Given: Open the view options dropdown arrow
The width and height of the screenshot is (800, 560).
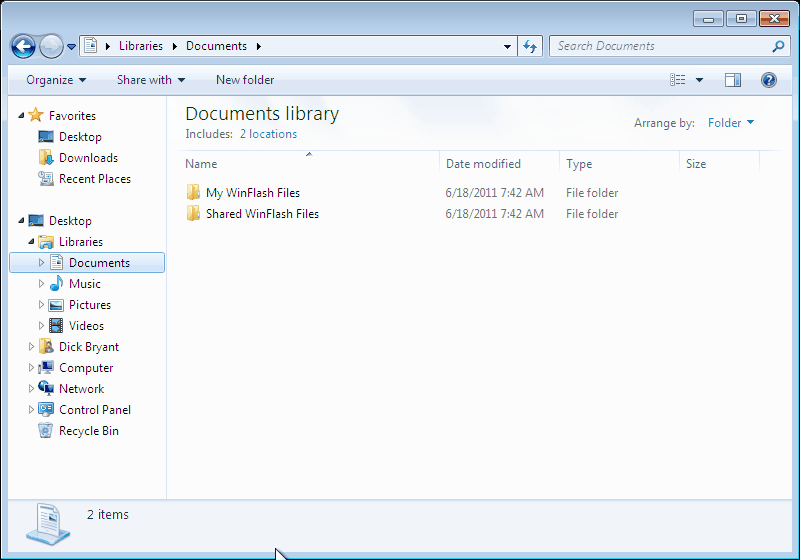Looking at the screenshot, I should 699,80.
